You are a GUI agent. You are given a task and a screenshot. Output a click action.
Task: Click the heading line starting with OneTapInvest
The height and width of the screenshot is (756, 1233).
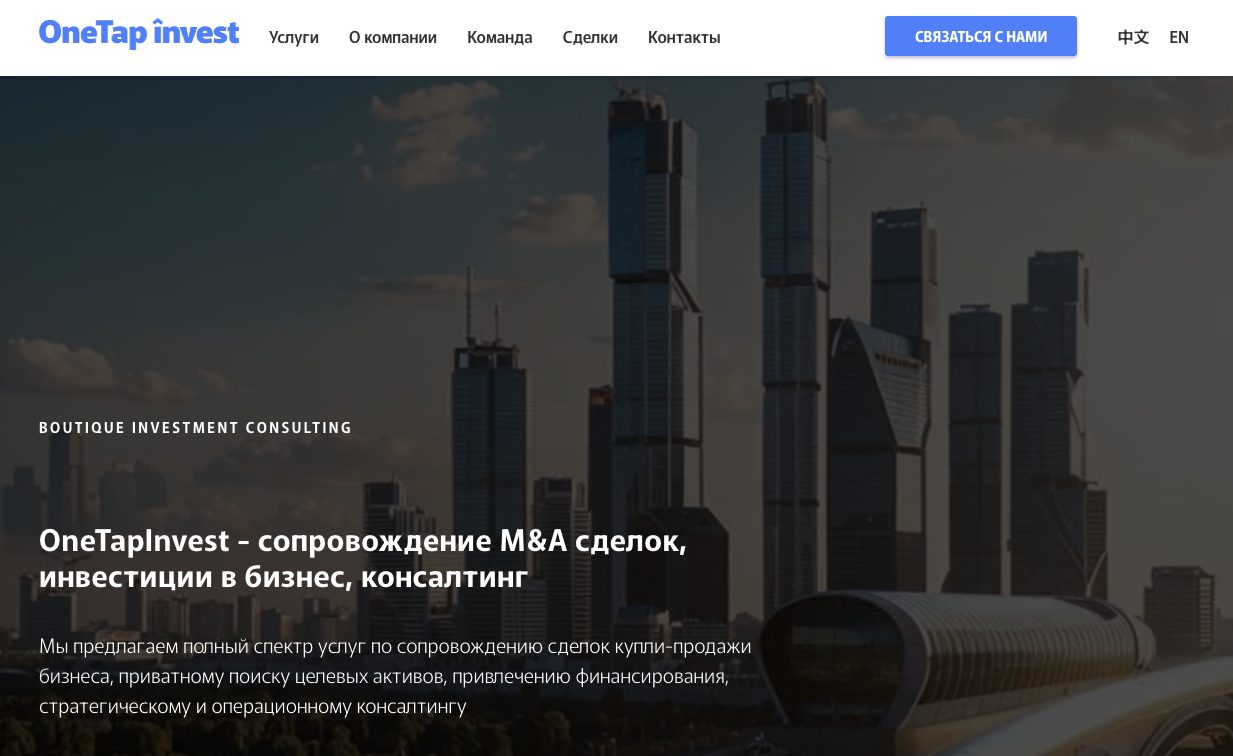(363, 541)
